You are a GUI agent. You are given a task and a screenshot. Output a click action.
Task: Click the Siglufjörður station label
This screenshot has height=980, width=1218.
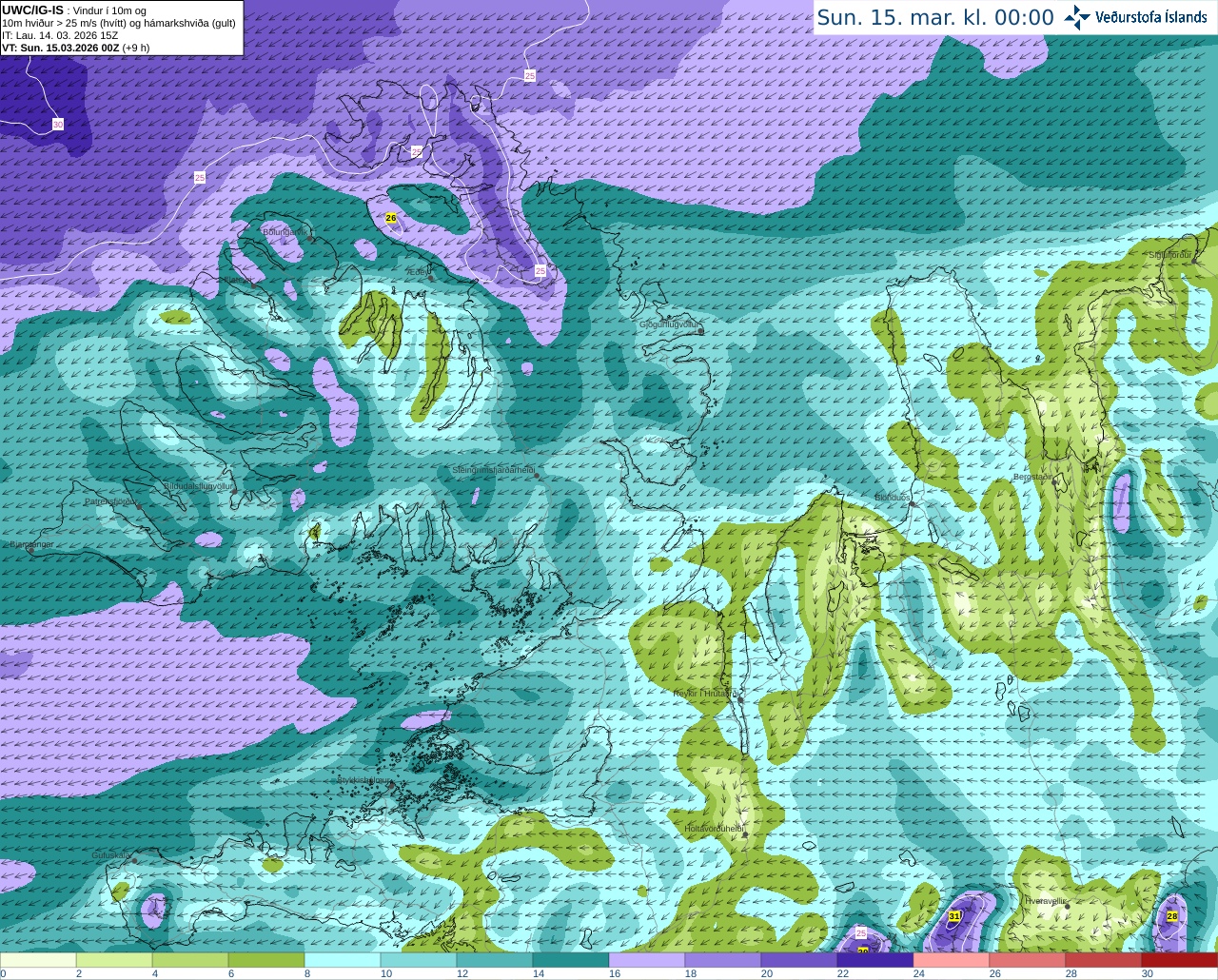tap(1169, 255)
